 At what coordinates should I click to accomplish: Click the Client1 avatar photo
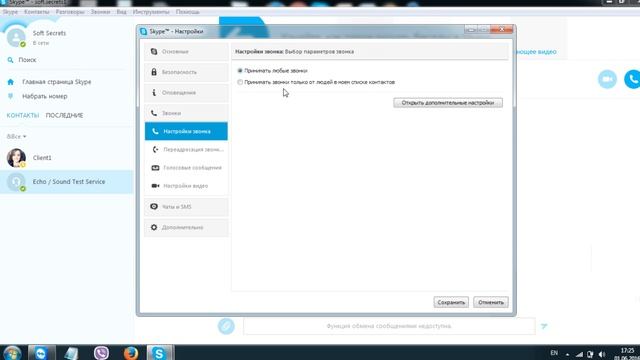pyautogui.click(x=16, y=158)
